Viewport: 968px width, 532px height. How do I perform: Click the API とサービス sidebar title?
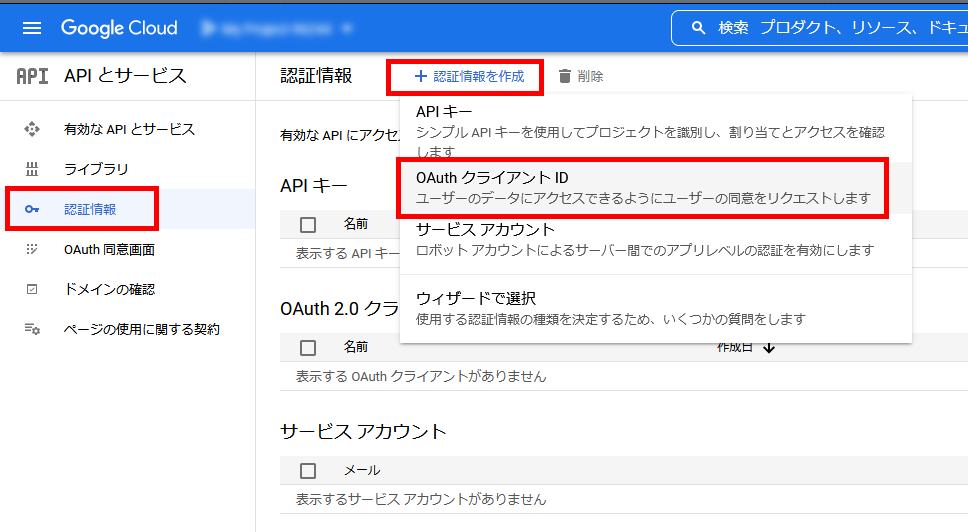125,76
